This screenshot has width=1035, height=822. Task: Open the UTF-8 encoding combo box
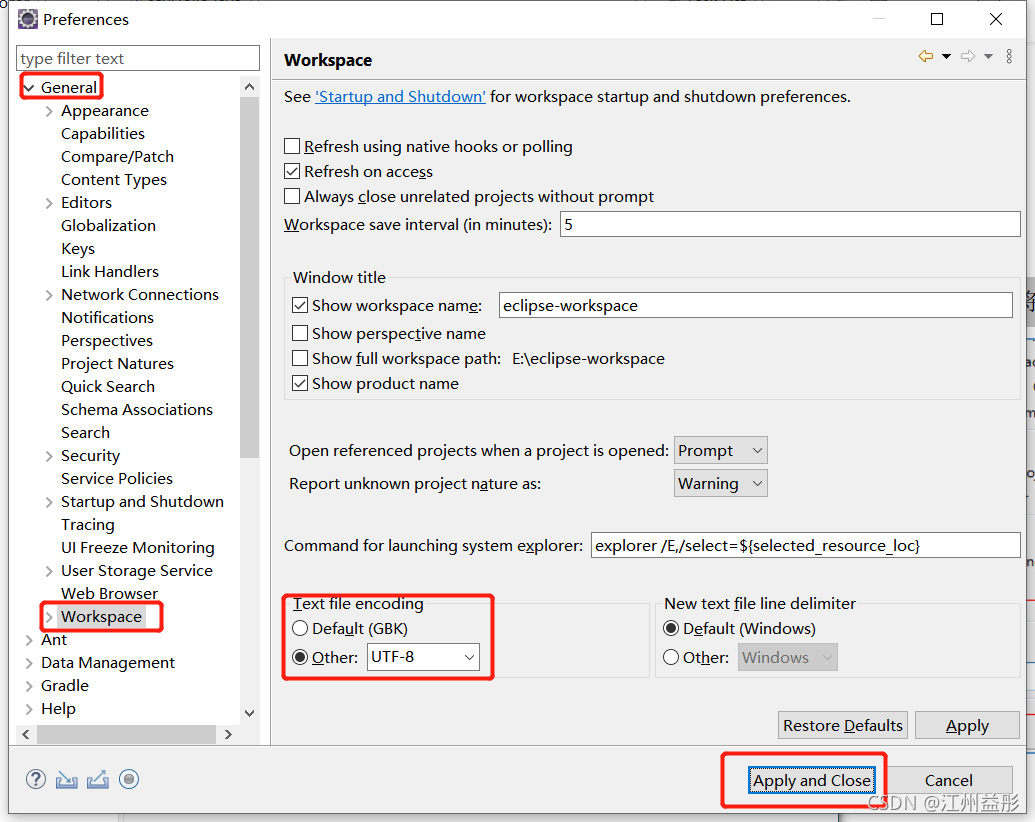423,657
